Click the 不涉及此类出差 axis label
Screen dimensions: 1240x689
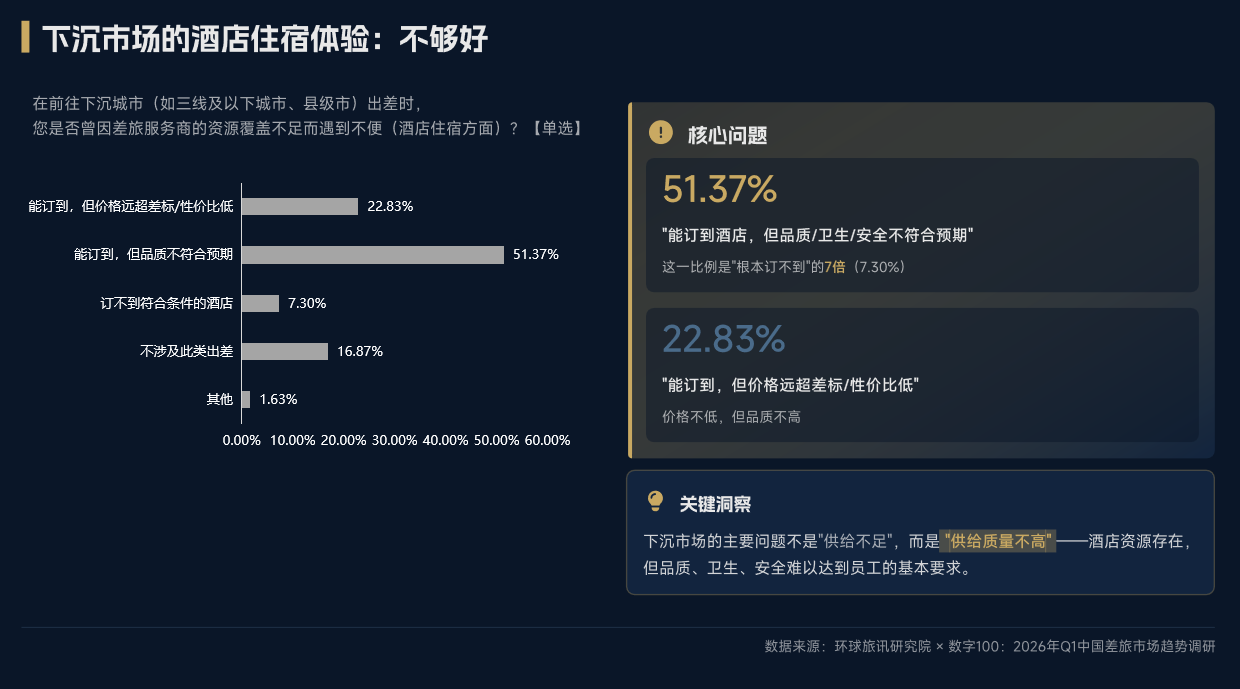[186, 351]
